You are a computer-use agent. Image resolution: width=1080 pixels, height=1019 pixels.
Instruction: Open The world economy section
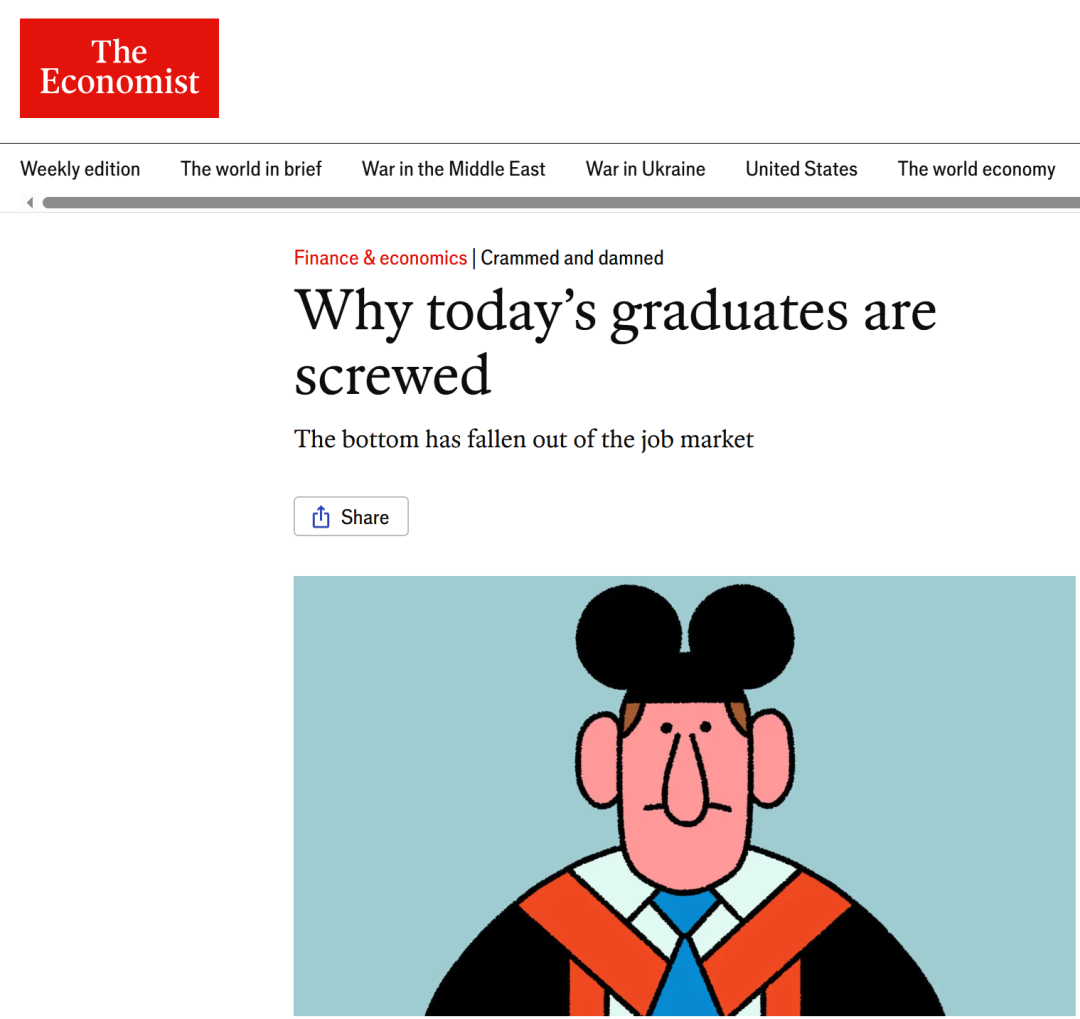coord(976,169)
